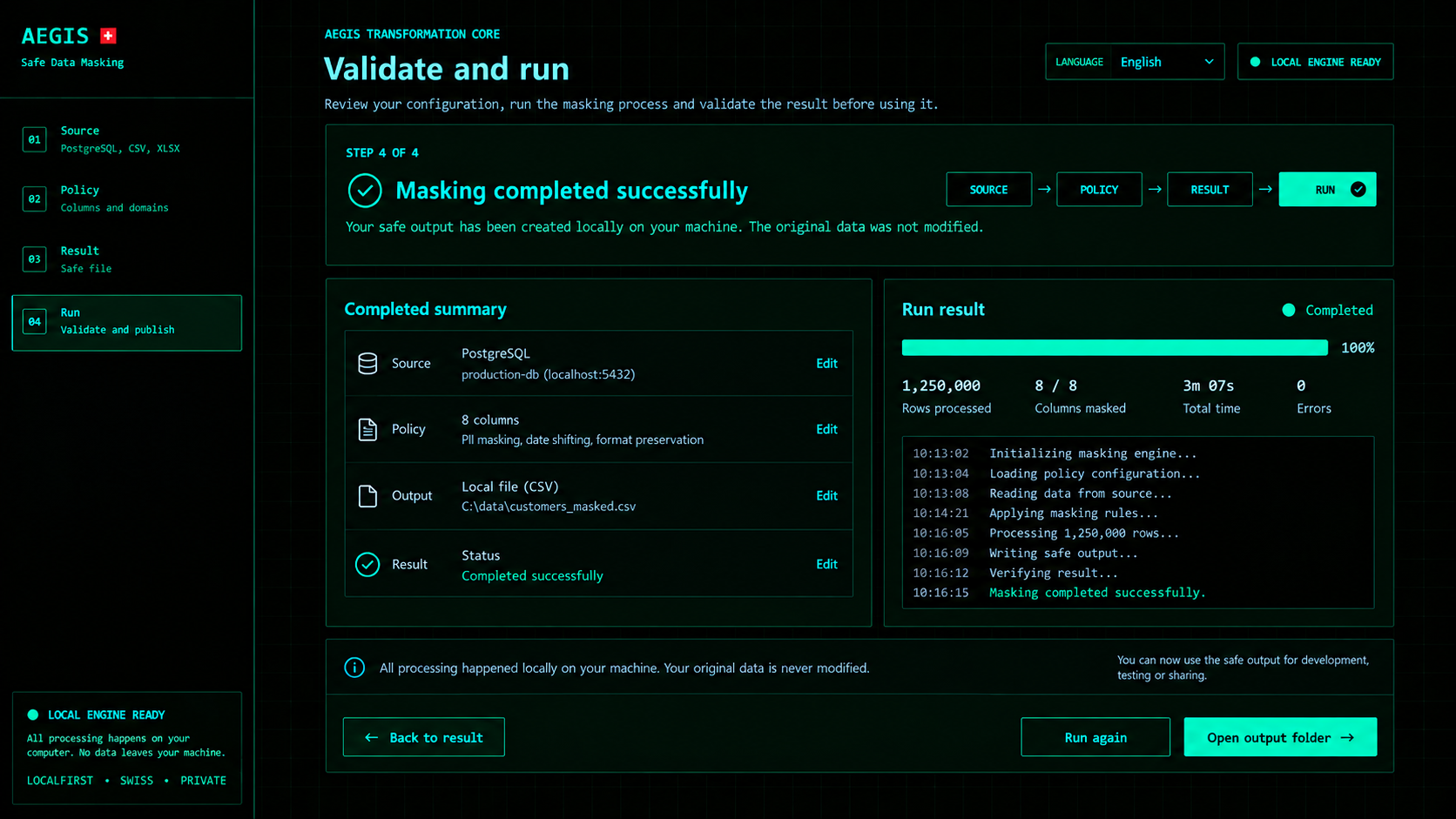Click the '1,250,000' rows processed value
1456x819 pixels.
941,386
